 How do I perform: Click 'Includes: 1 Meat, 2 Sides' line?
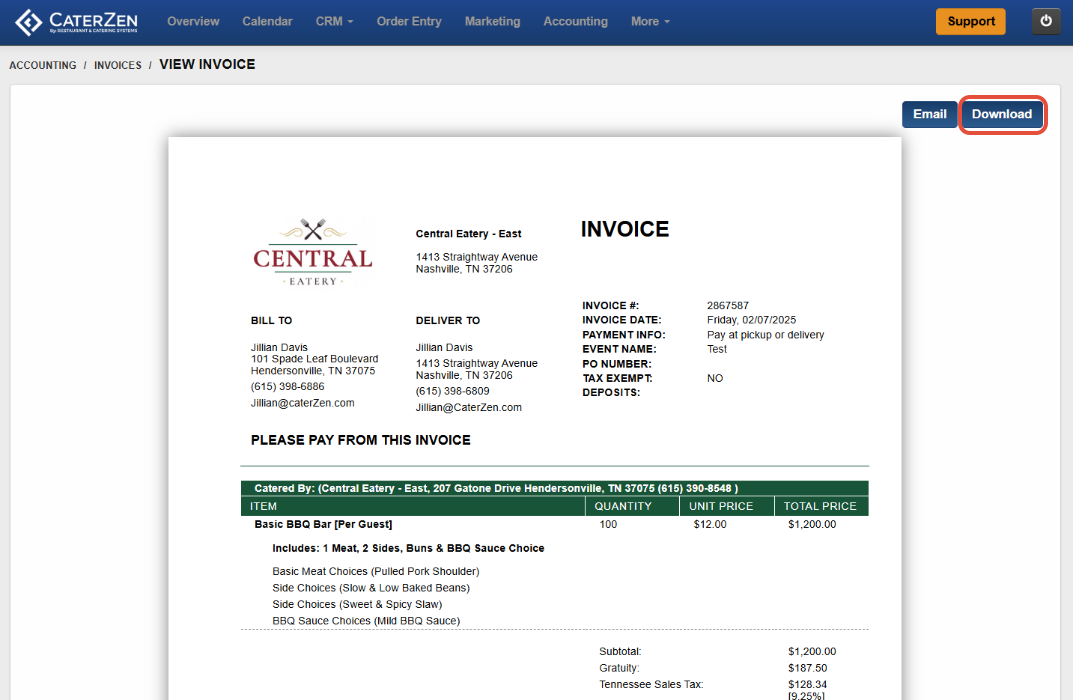click(408, 548)
